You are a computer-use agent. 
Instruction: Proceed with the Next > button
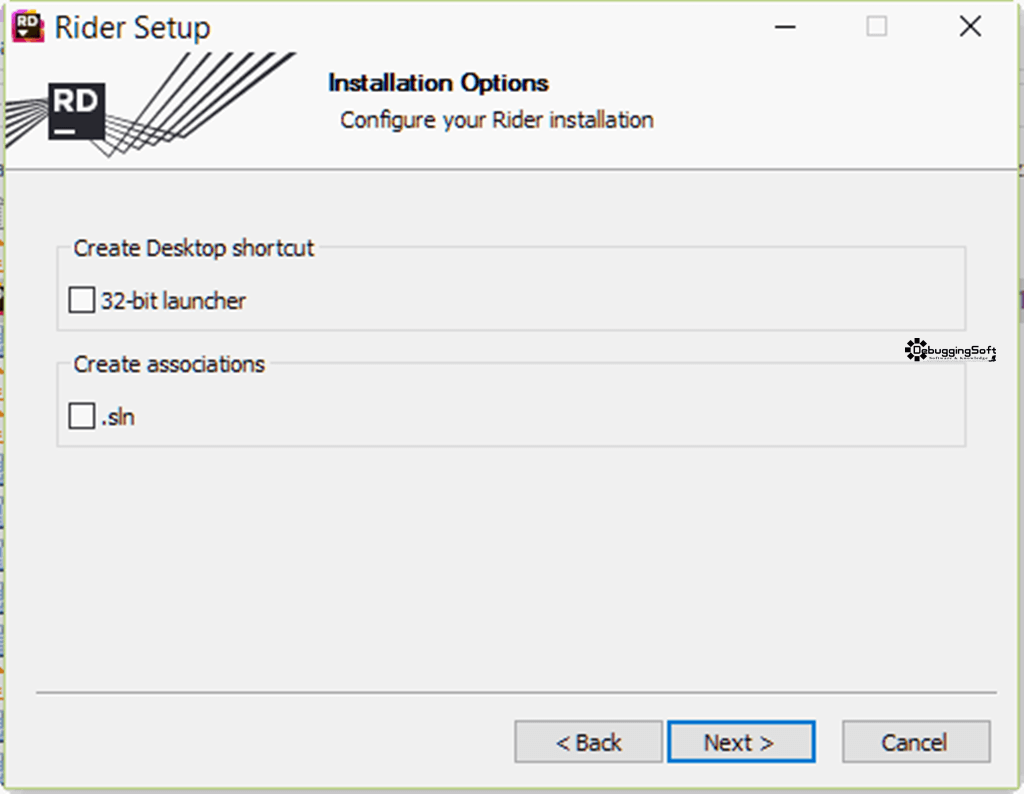(741, 742)
